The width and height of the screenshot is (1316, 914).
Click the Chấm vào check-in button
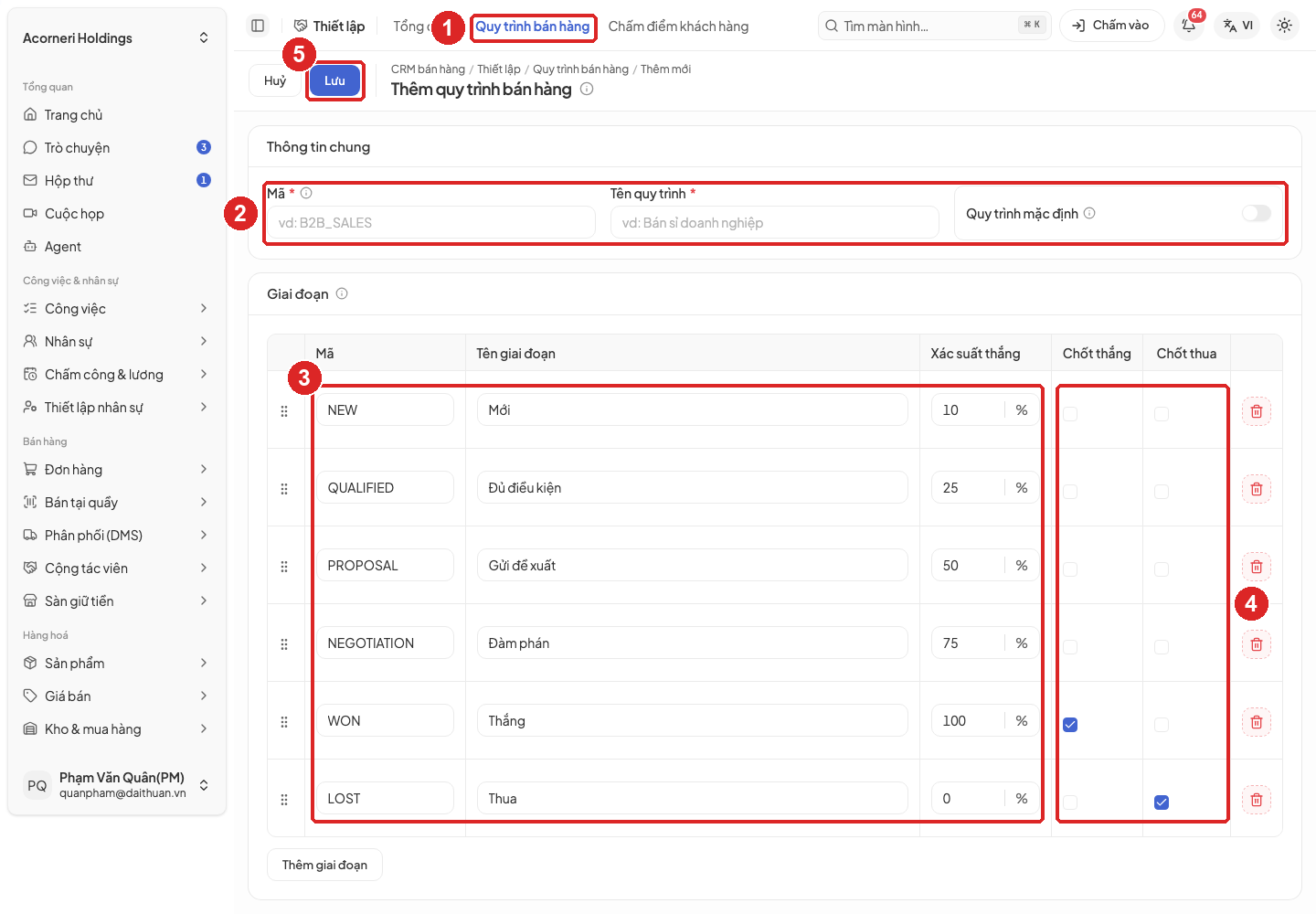click(x=1111, y=26)
